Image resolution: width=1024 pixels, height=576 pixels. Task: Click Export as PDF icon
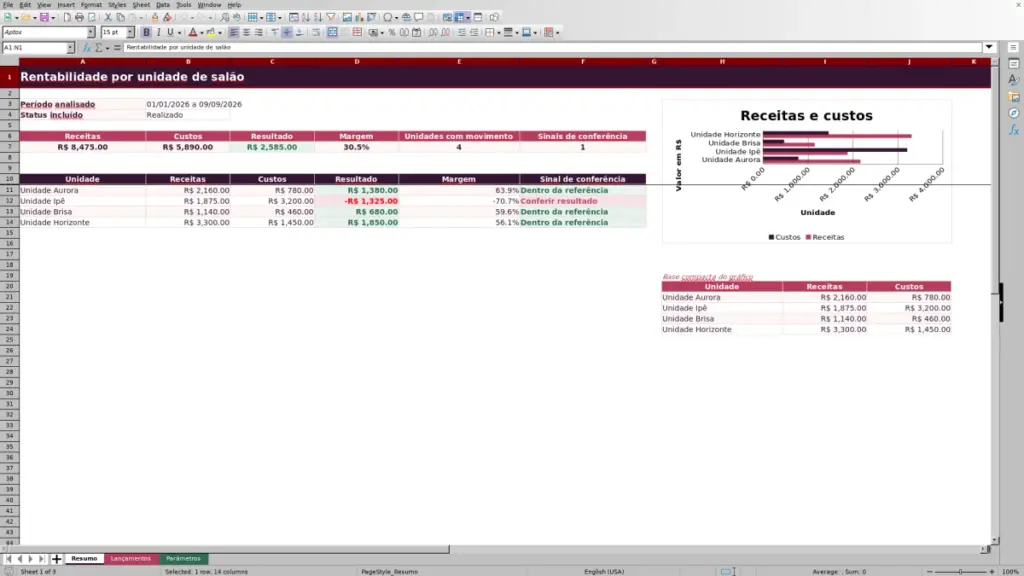[x=67, y=17]
